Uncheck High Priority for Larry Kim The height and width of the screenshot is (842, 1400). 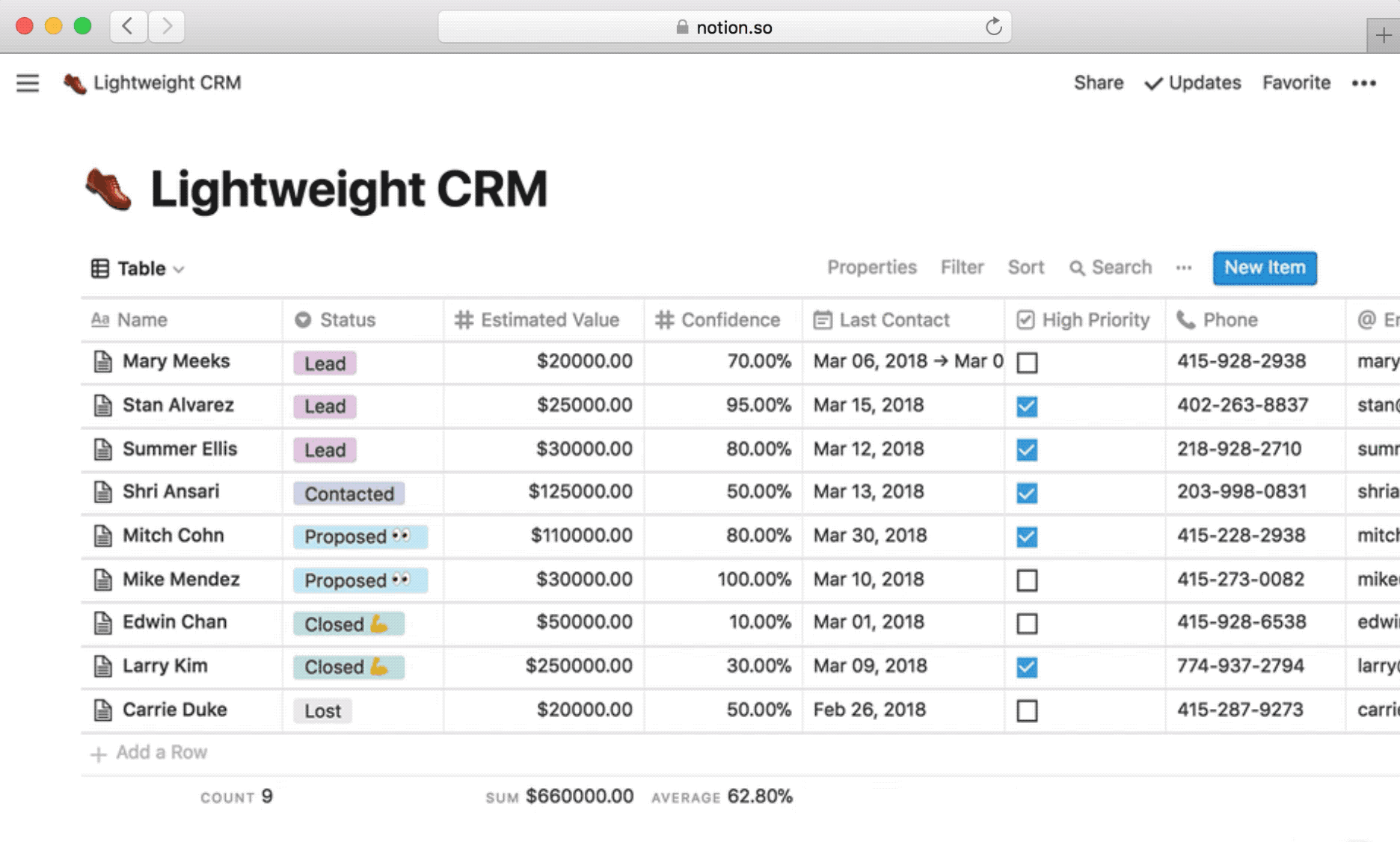1027,667
